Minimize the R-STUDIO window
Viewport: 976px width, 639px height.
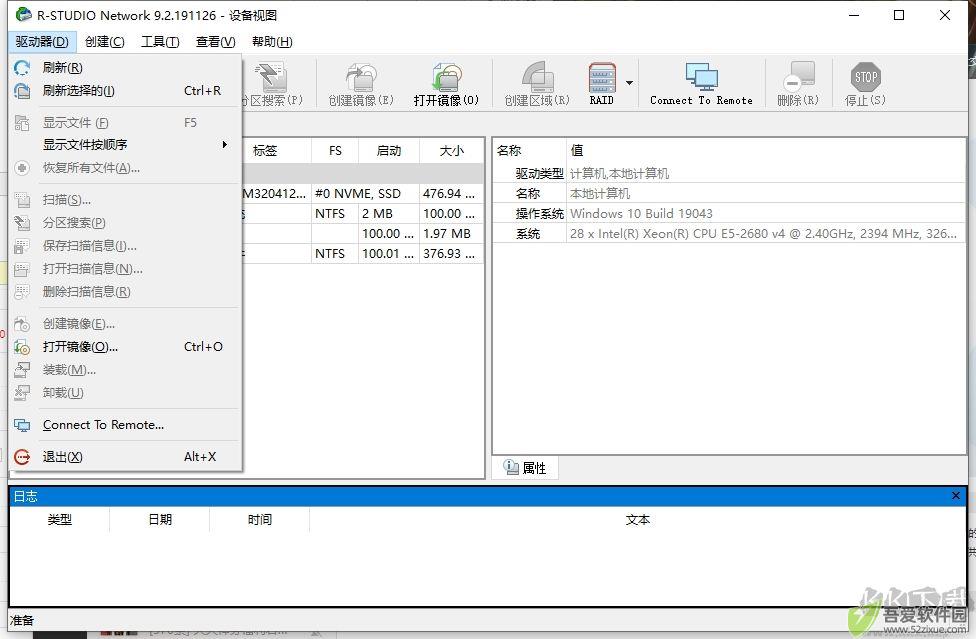pos(854,15)
